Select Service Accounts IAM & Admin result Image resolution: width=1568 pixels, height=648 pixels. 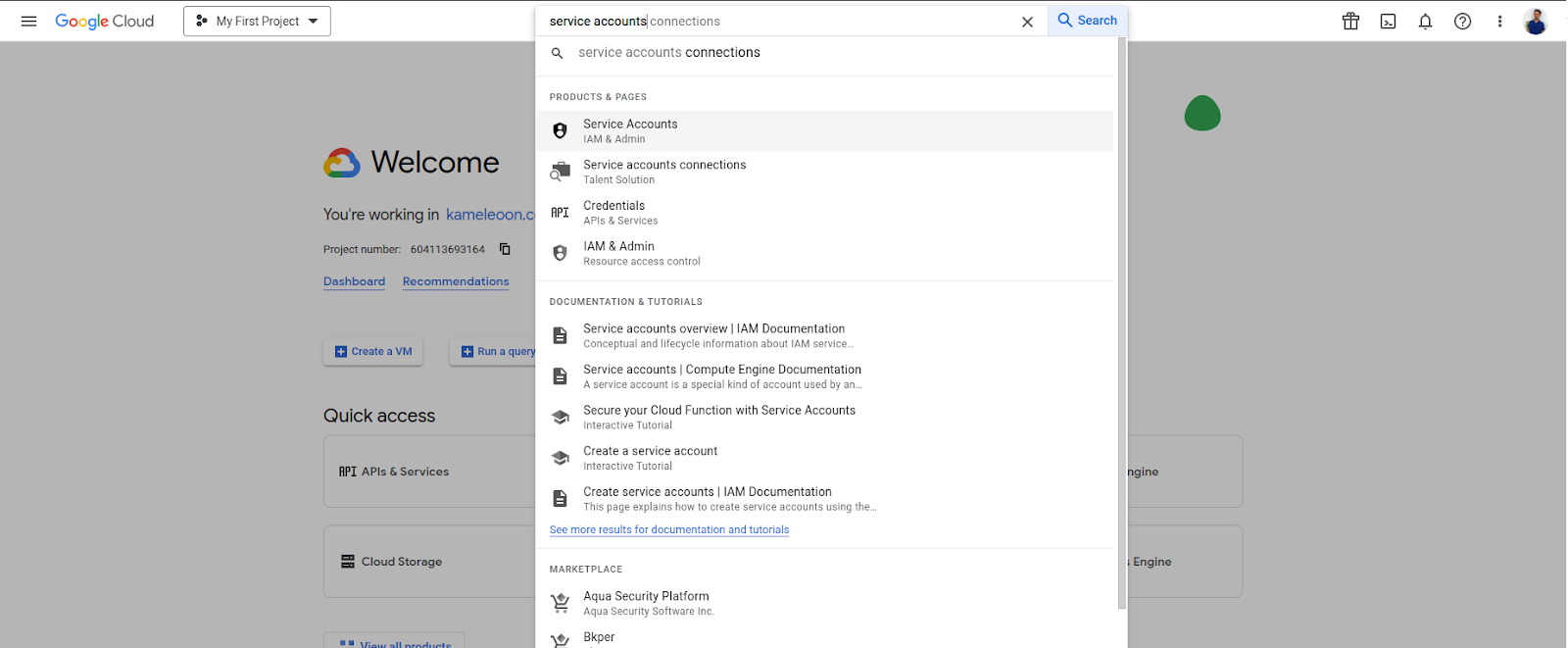point(630,130)
